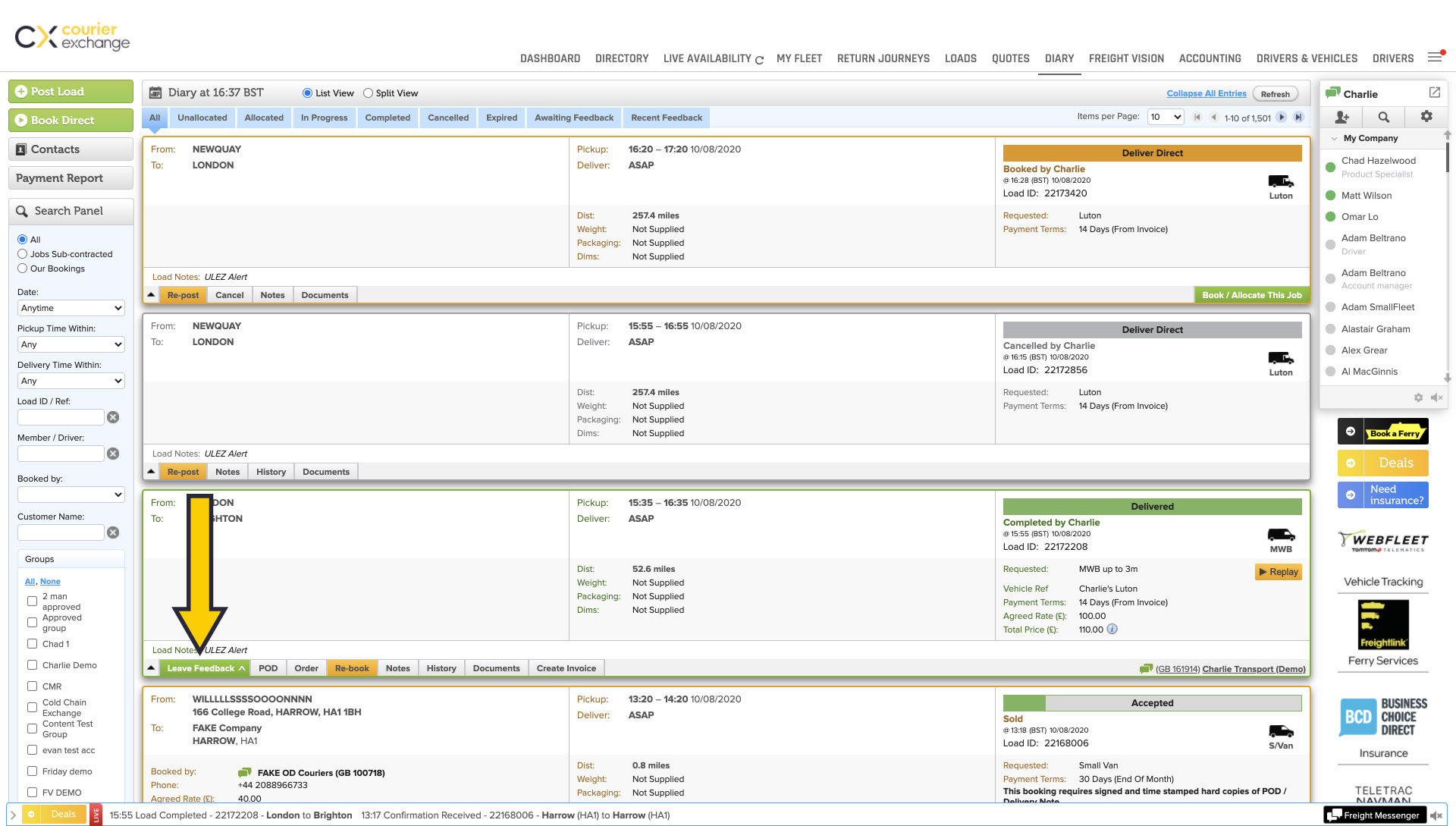Check the Charlie Demo group checkbox

pos(32,665)
